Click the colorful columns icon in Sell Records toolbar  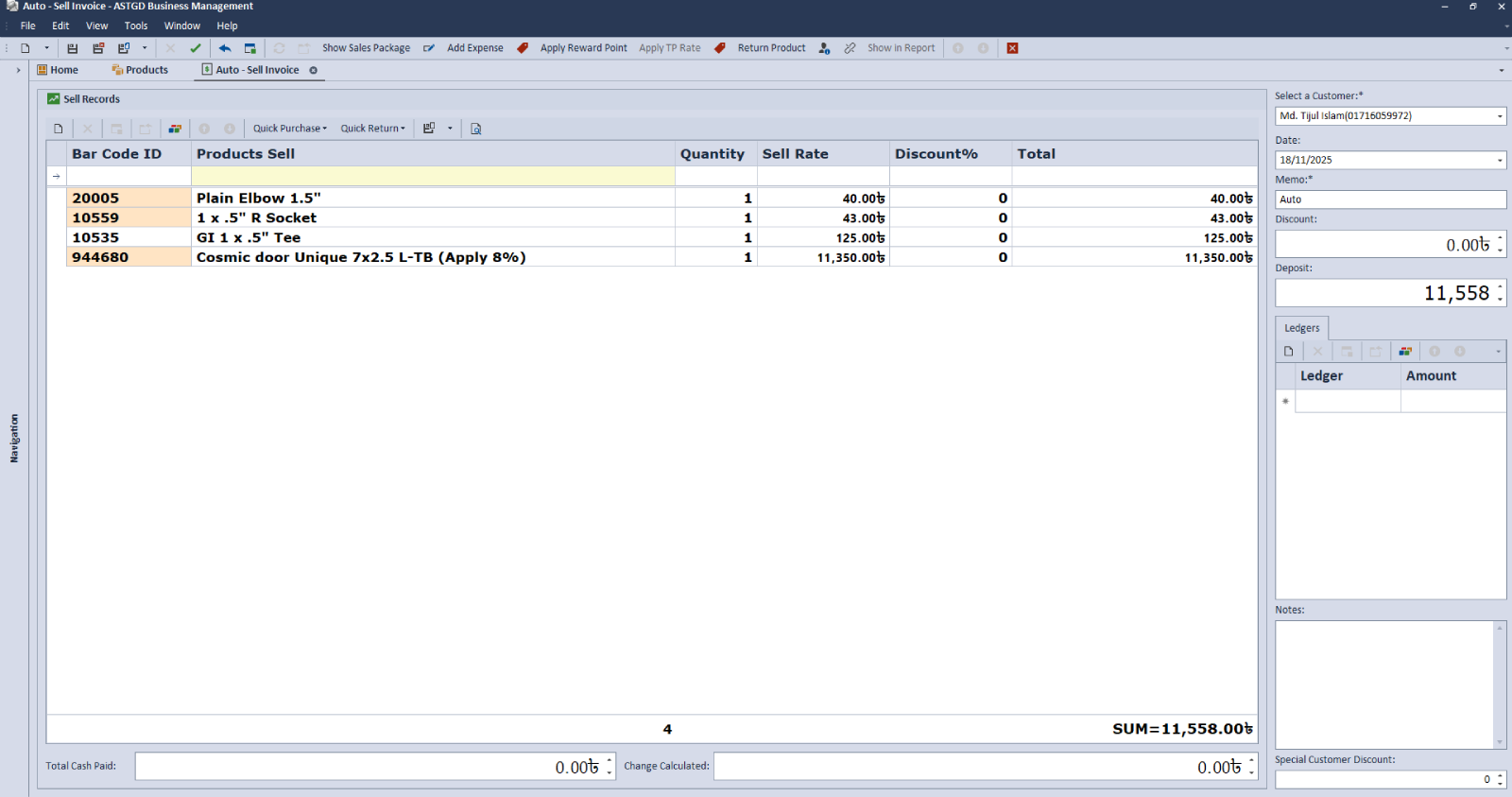[x=175, y=129]
